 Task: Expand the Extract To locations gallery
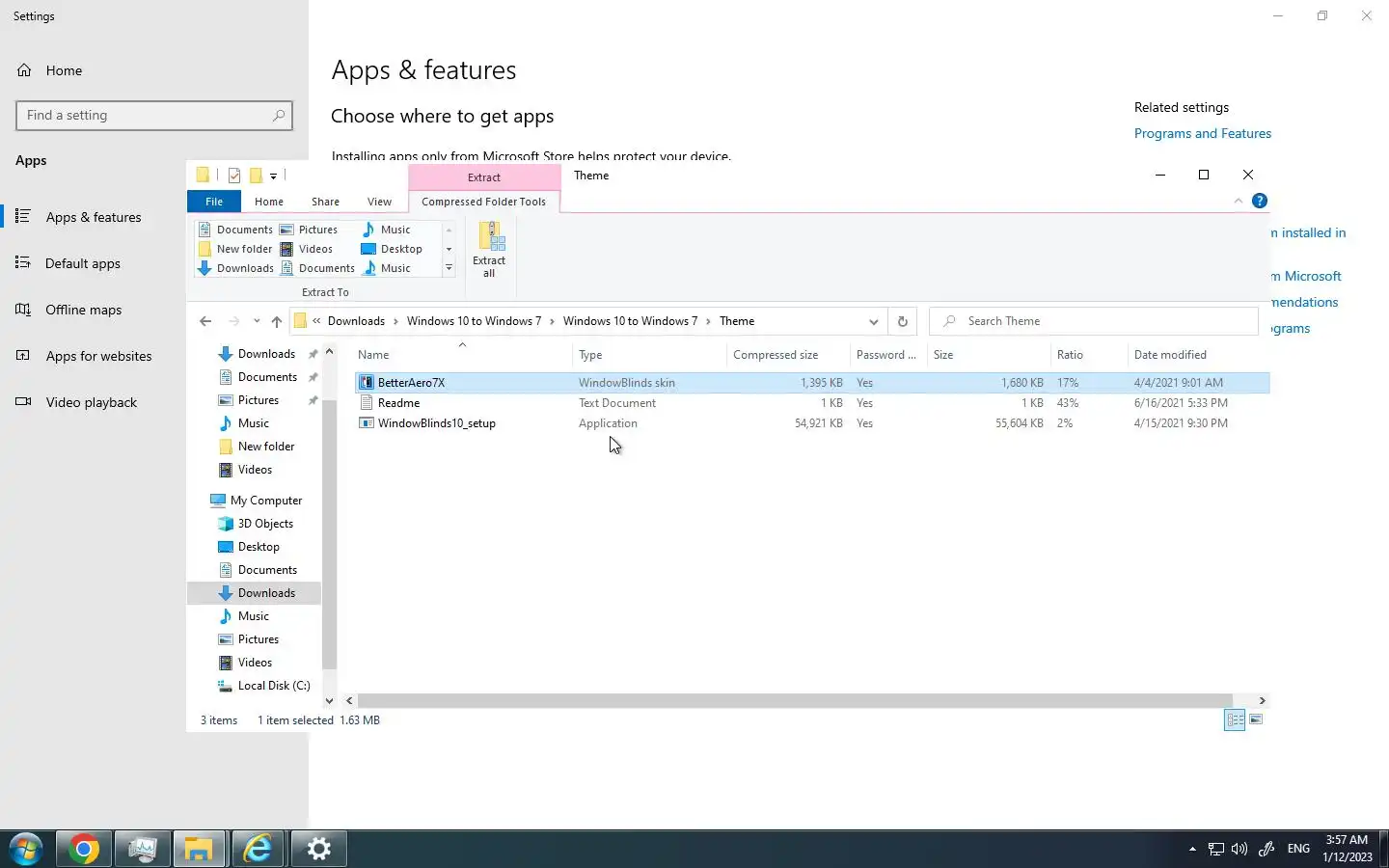pos(449,268)
